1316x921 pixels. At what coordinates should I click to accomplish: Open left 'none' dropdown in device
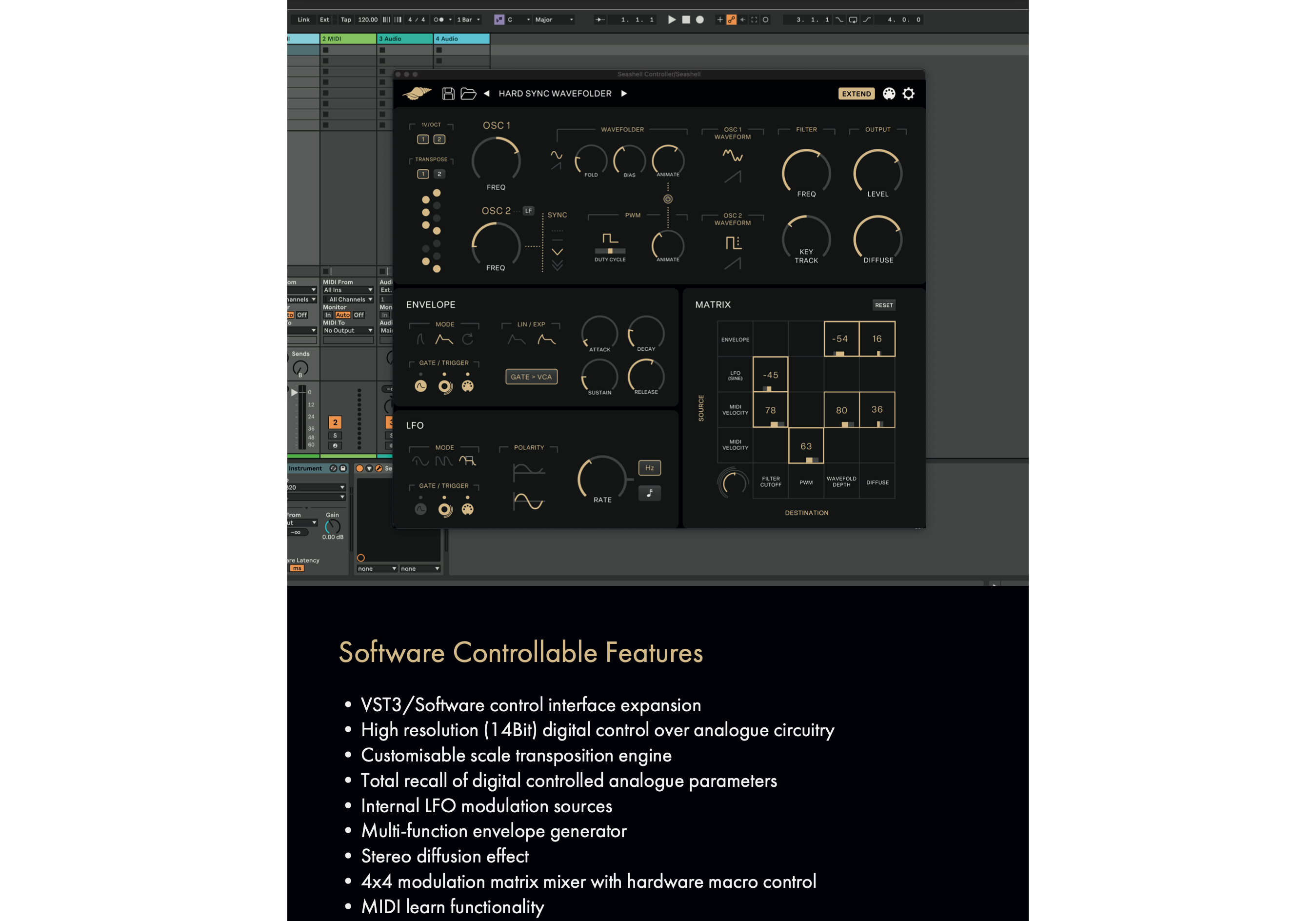377,568
